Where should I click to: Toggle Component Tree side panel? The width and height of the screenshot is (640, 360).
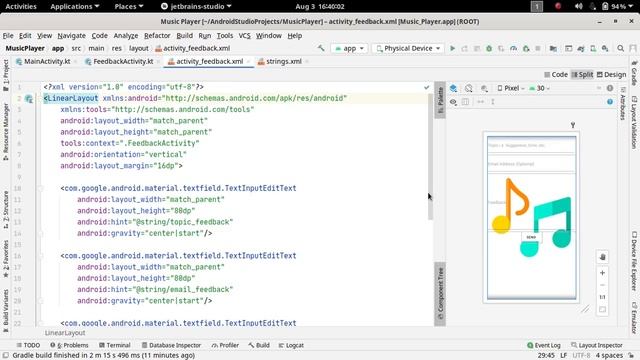440,293
